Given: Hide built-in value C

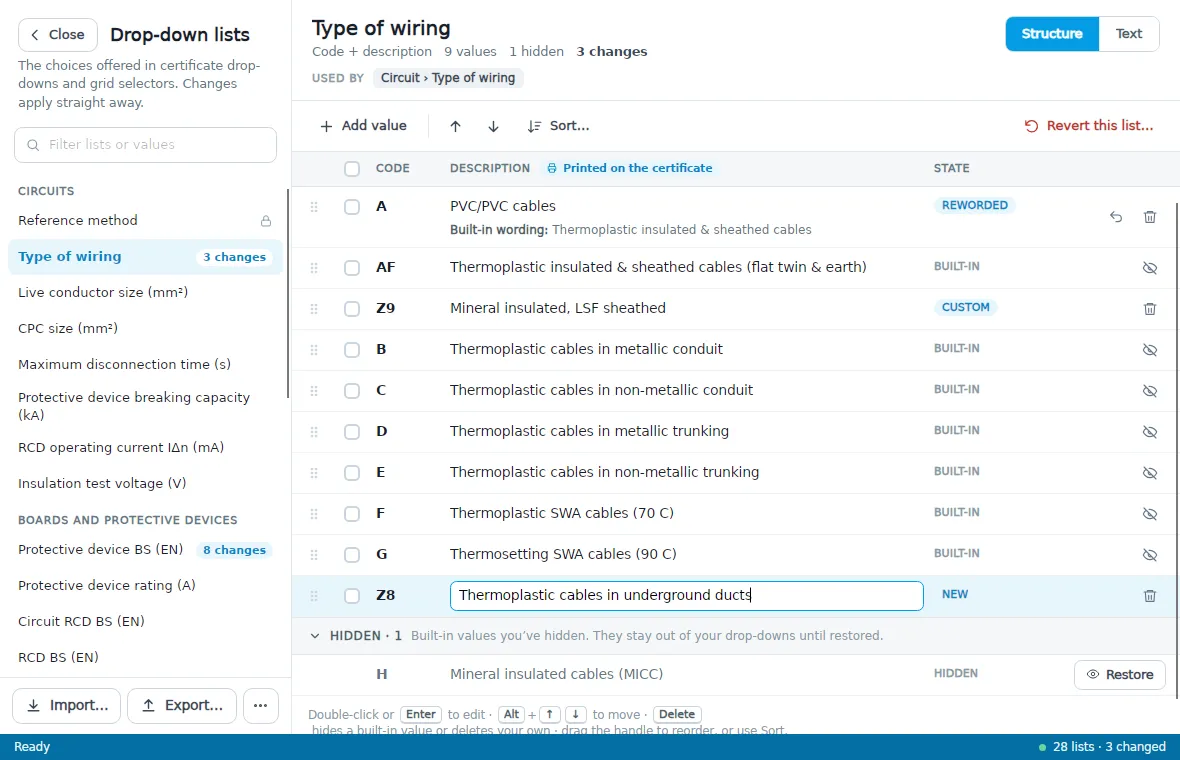Looking at the screenshot, I should [1149, 391].
